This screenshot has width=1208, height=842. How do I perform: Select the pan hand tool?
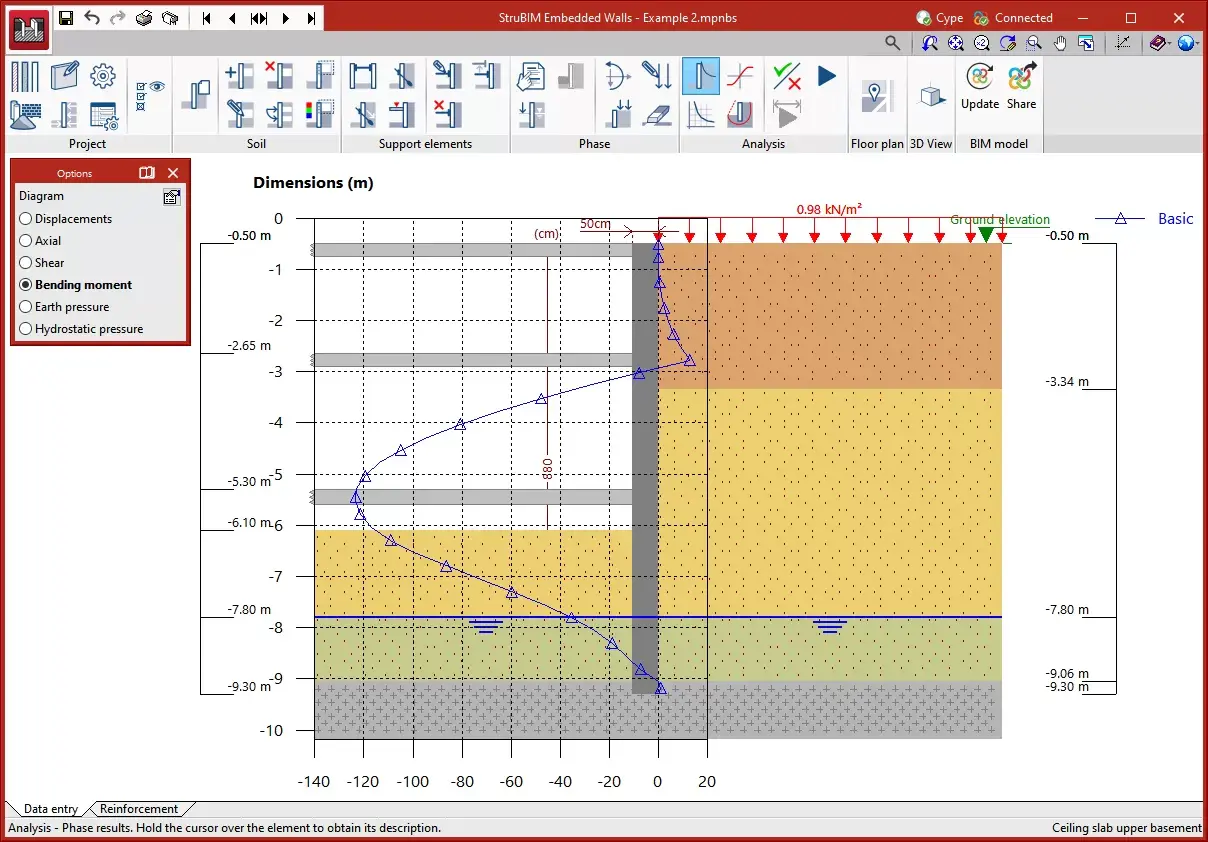1060,43
